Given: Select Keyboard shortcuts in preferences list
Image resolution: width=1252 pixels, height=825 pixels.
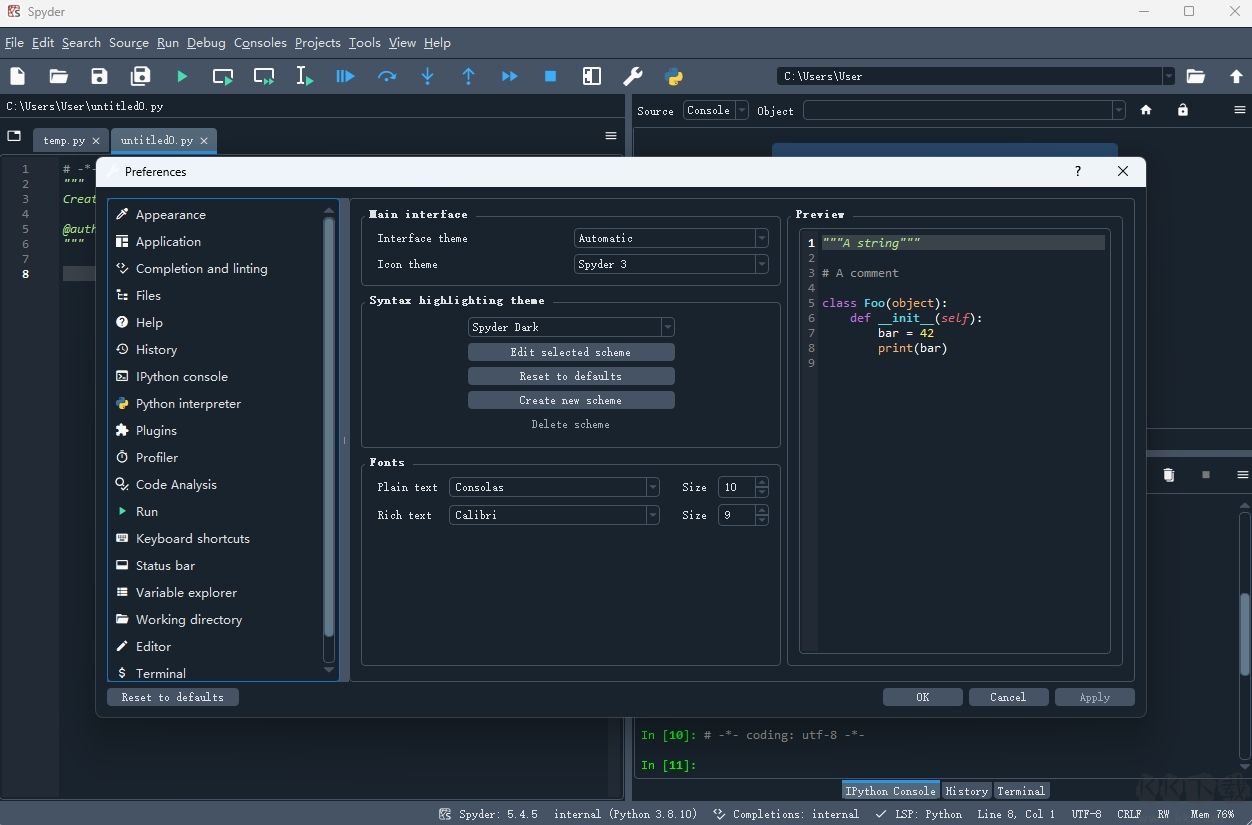Looking at the screenshot, I should [x=192, y=538].
